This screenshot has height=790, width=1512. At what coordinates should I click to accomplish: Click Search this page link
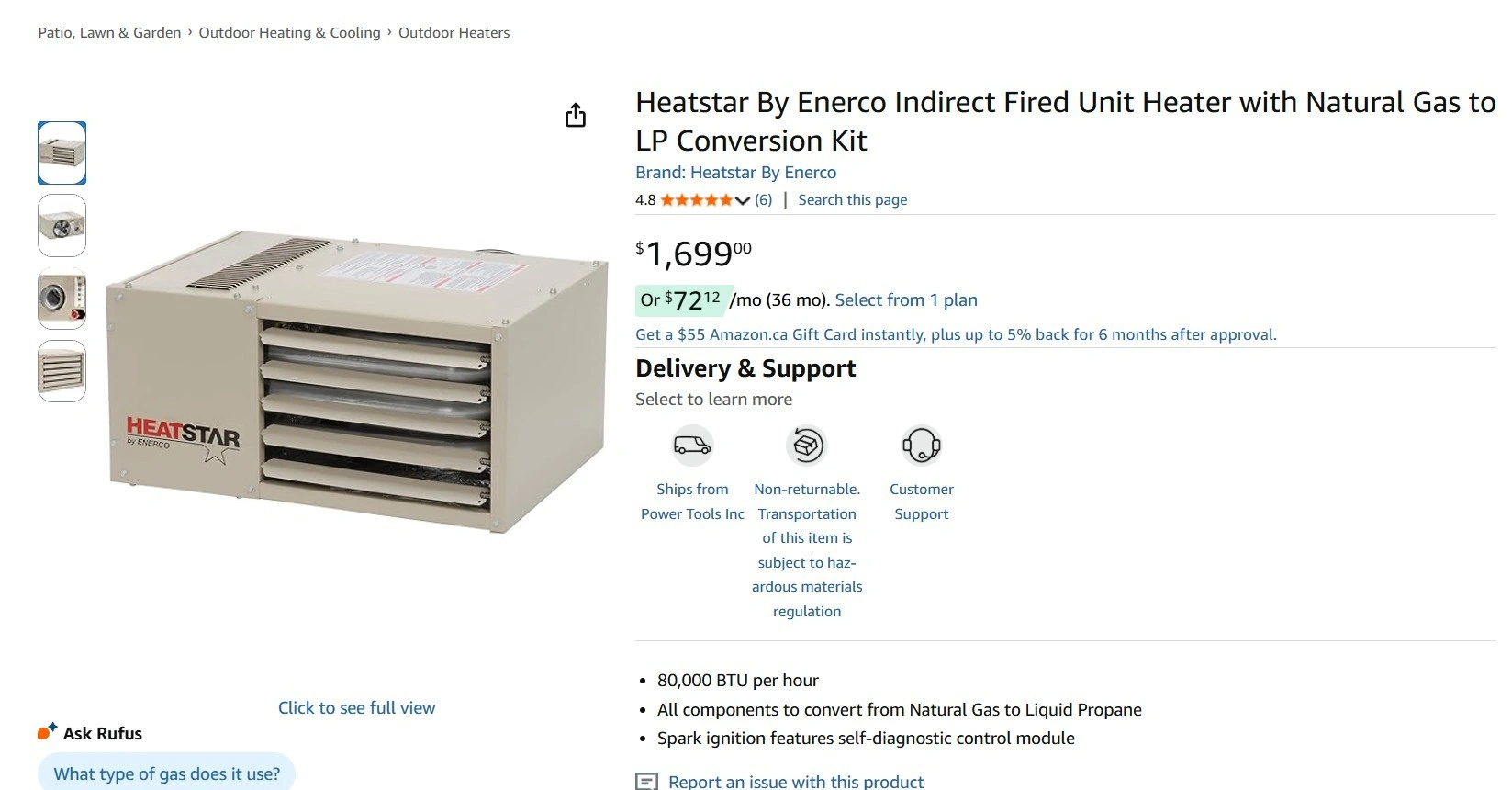point(852,200)
